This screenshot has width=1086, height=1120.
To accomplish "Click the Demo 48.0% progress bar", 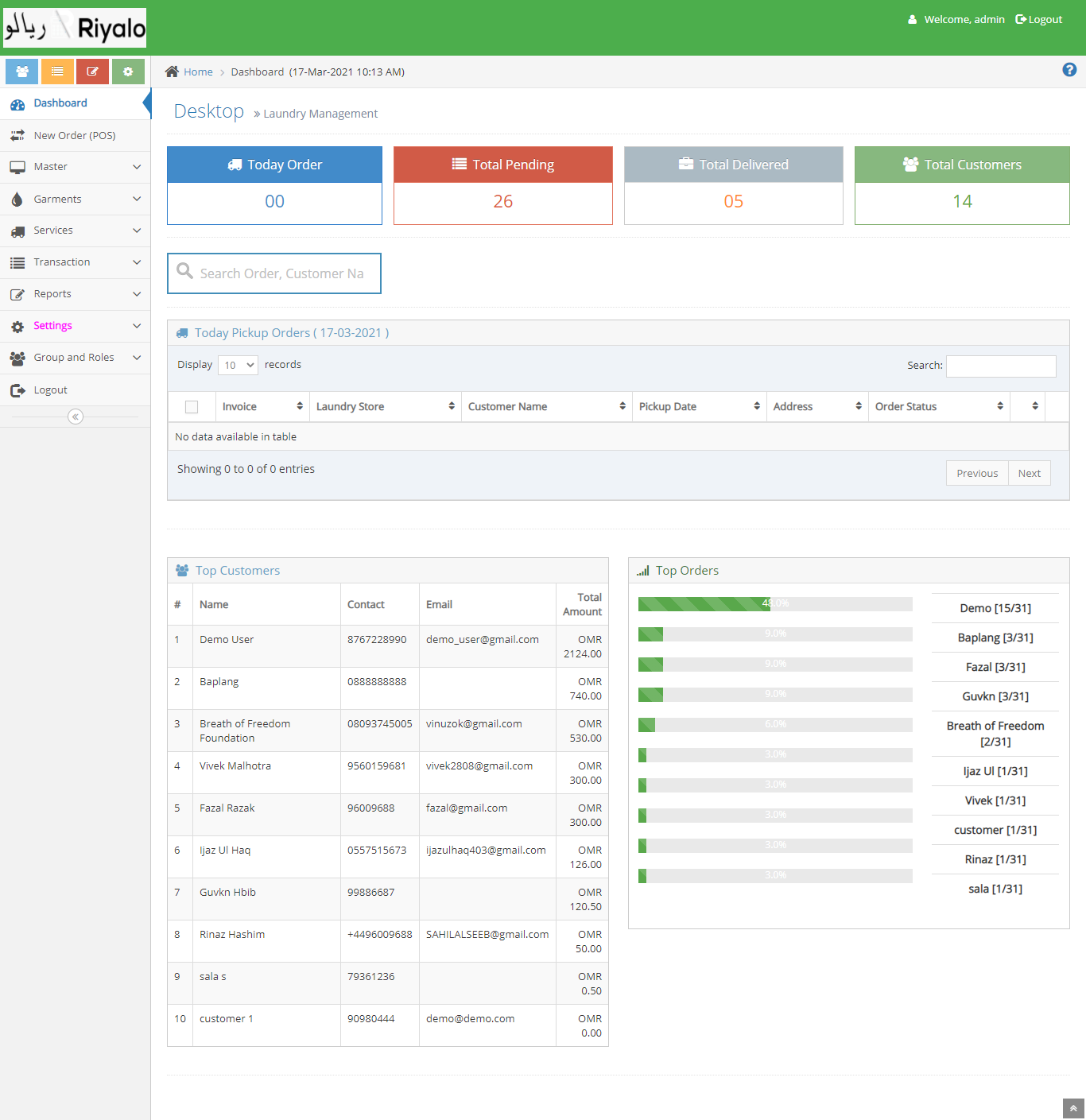I will coord(774,604).
